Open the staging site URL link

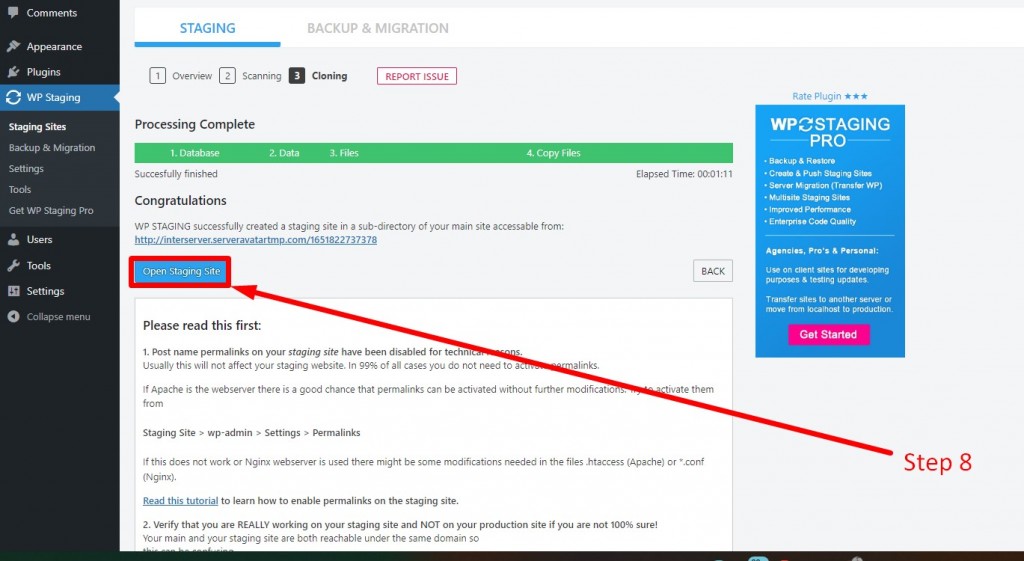coord(255,240)
